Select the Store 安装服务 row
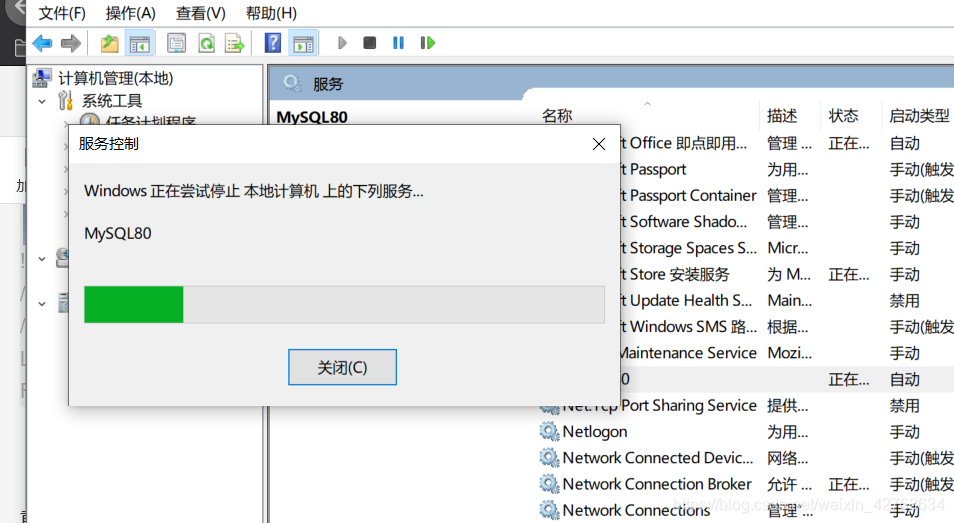954x523 pixels. click(787, 274)
